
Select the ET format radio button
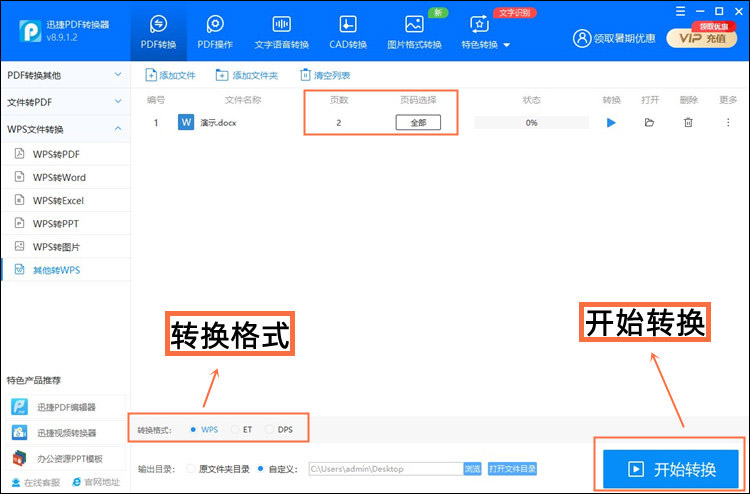[234, 429]
